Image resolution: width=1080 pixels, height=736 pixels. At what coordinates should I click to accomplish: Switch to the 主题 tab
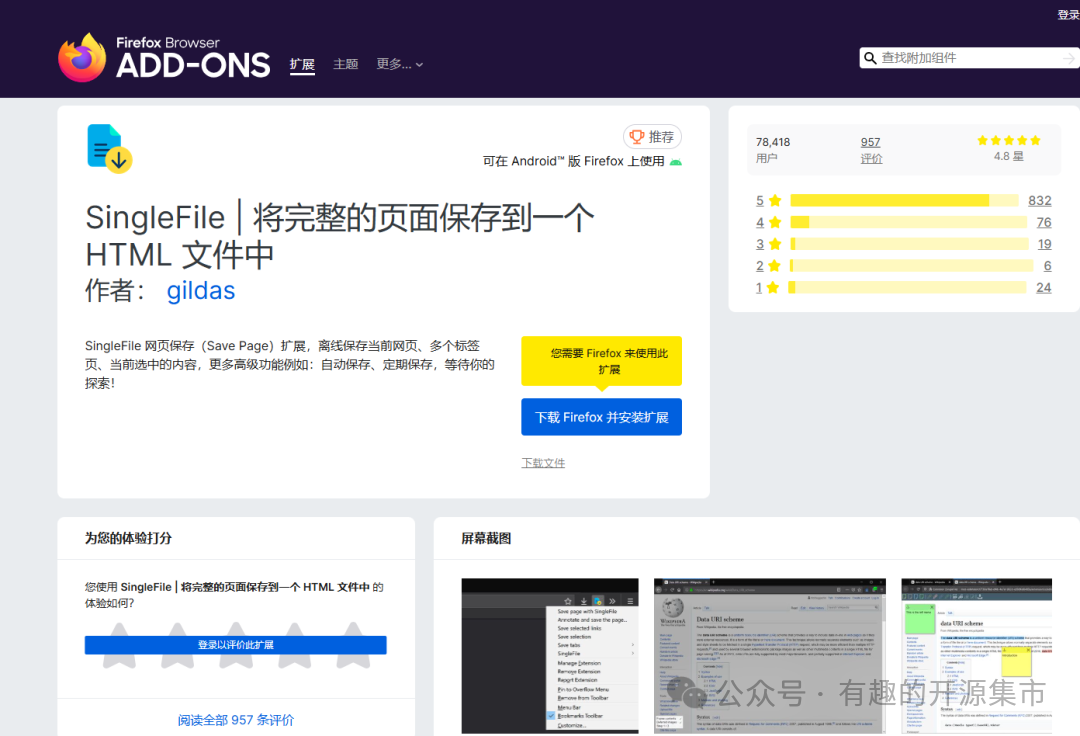[x=346, y=64]
